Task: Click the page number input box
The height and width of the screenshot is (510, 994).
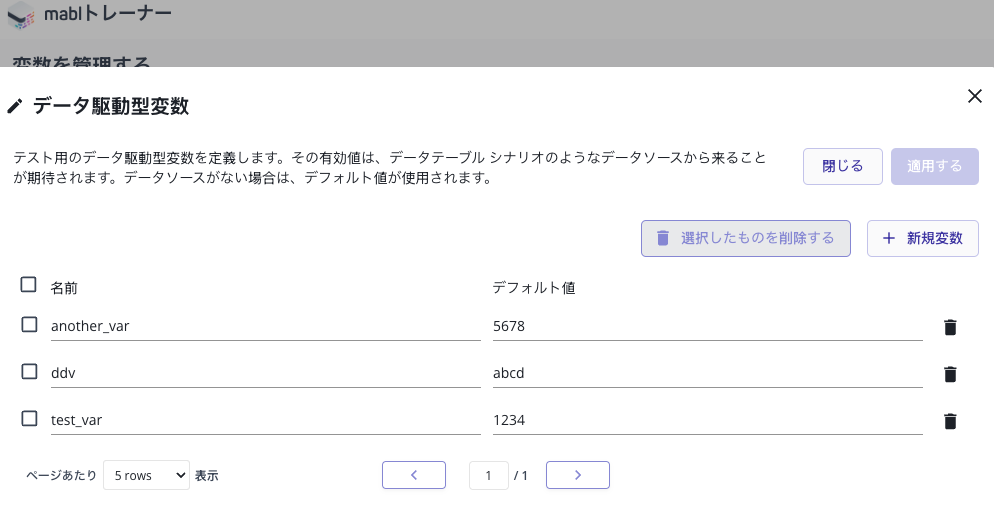Action: coord(488,476)
